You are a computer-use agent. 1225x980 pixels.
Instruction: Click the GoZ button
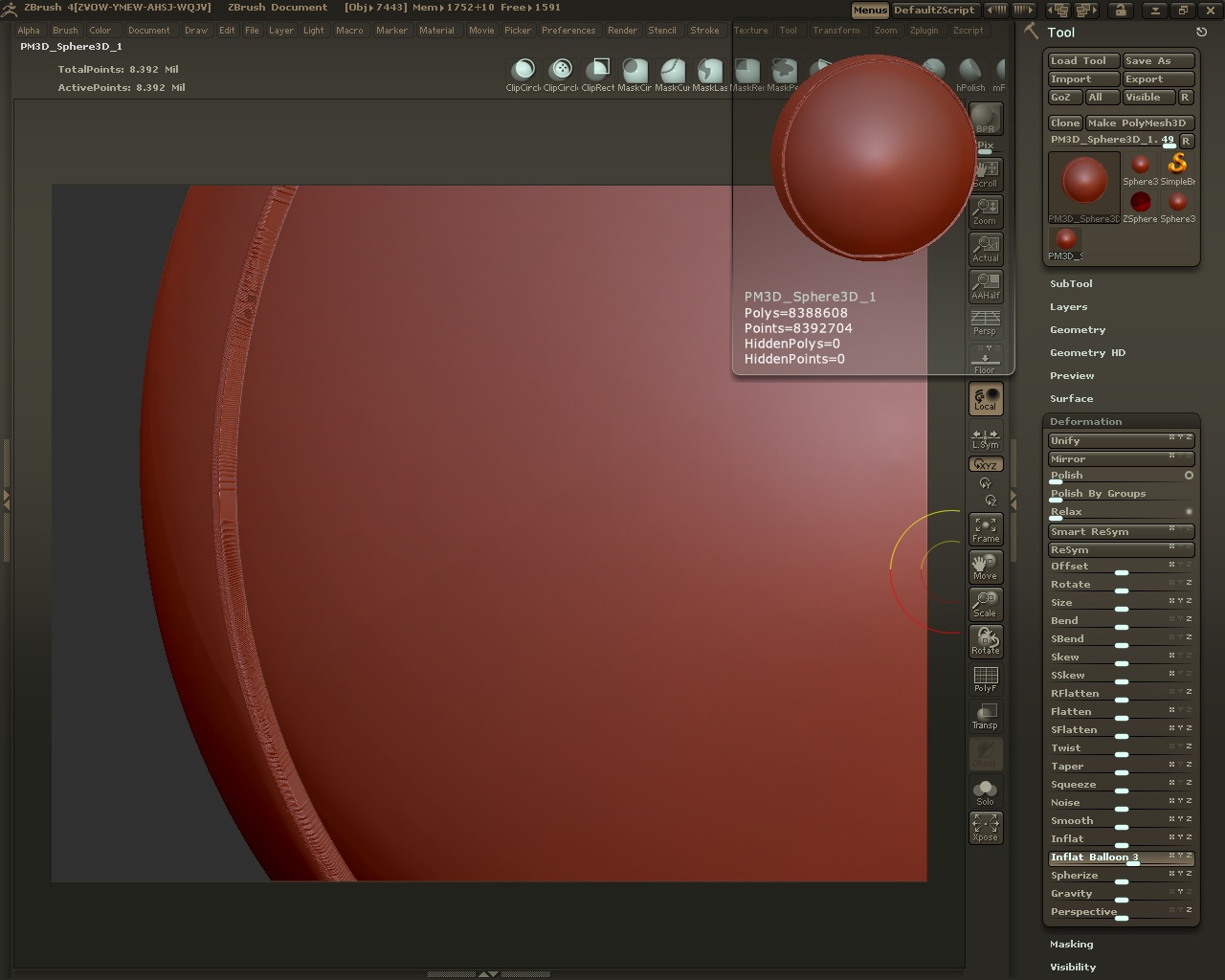tap(1064, 97)
